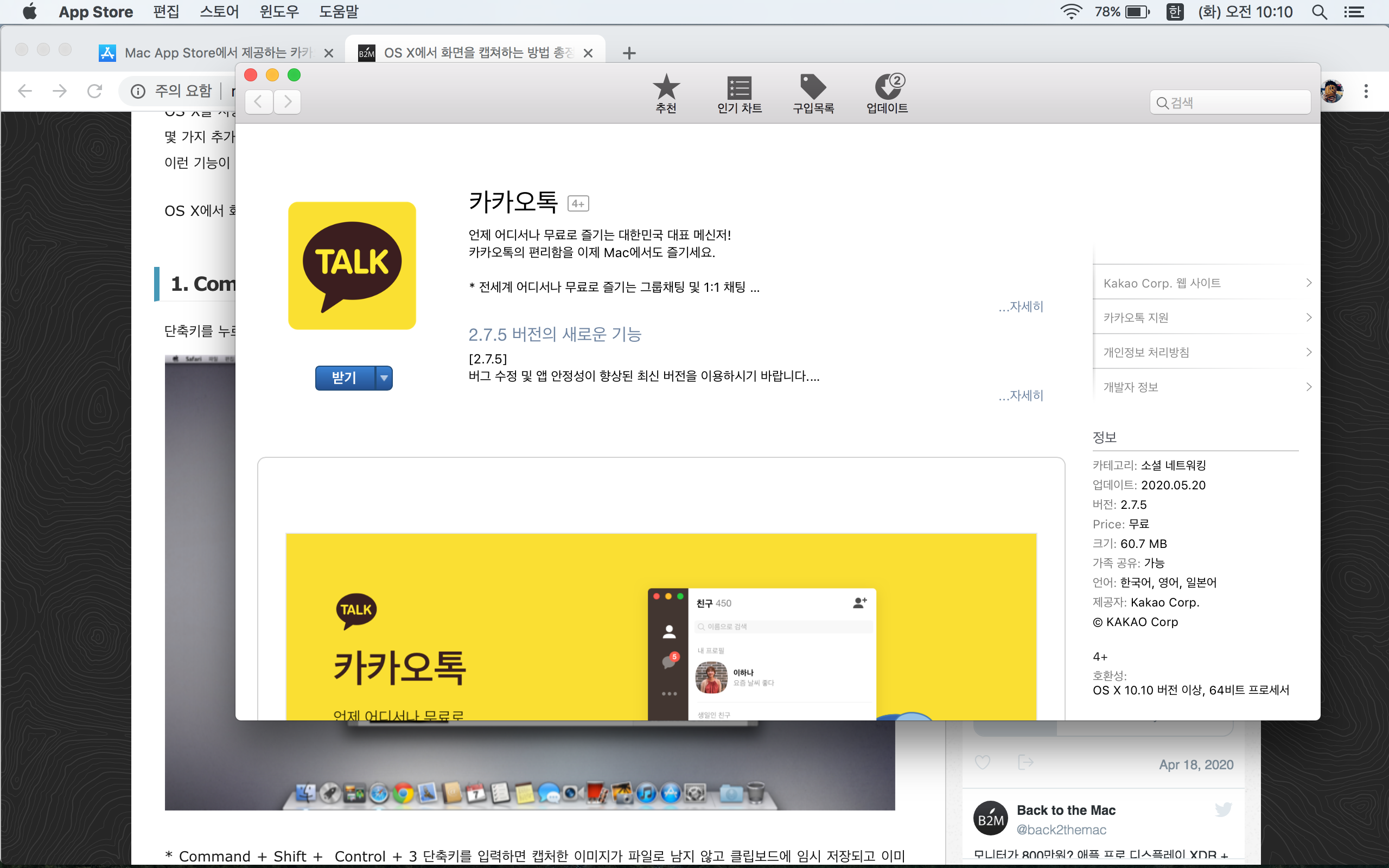Click the 제공자: Kakao Corp. text

(x=1145, y=602)
